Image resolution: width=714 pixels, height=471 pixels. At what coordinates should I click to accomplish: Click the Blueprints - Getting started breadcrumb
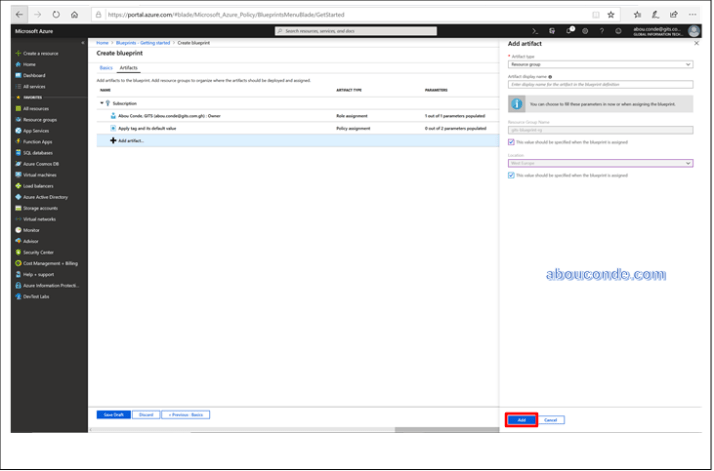click(x=142, y=43)
